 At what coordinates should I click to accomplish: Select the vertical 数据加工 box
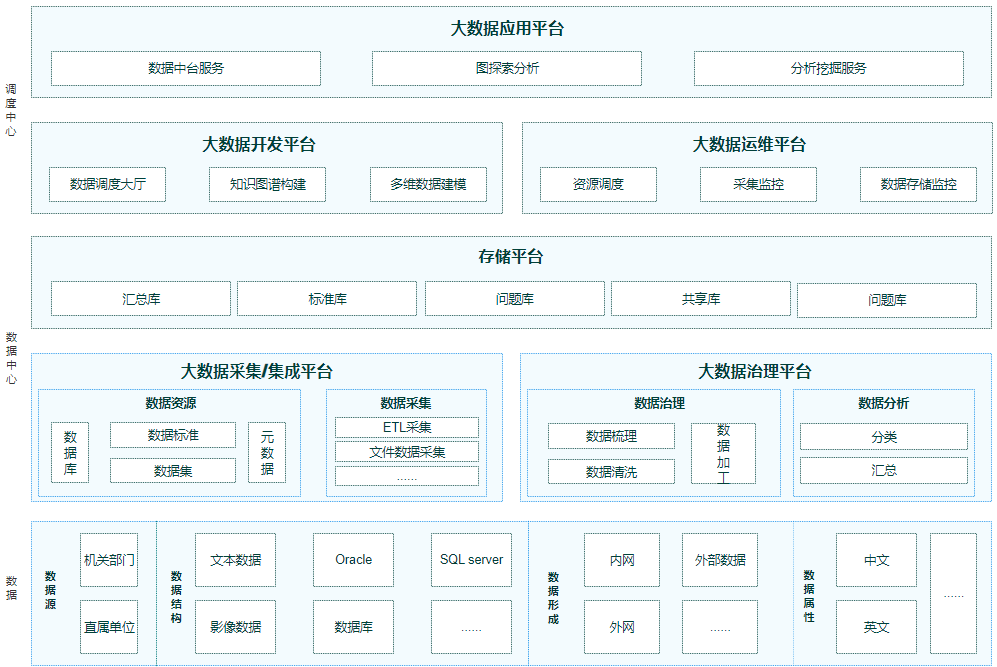coord(723,453)
